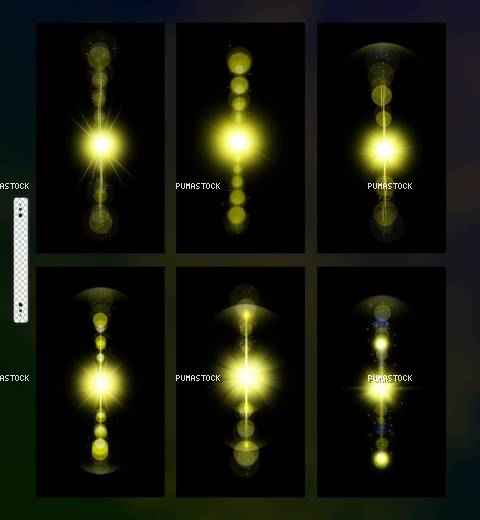Click PUMASTOCK watermark on bottom-middle flare
The width and height of the screenshot is (480, 520).
pos(198,378)
